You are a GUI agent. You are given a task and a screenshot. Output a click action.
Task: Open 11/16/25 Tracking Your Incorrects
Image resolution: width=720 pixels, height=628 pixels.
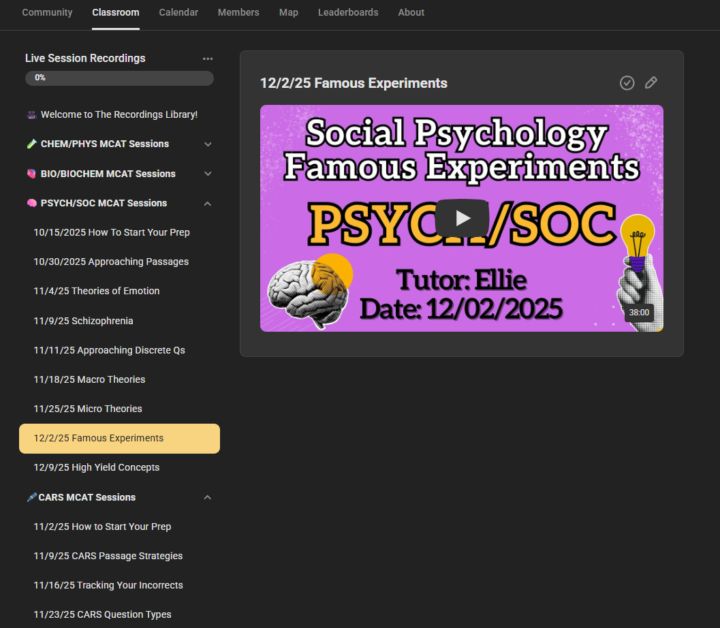tap(108, 585)
